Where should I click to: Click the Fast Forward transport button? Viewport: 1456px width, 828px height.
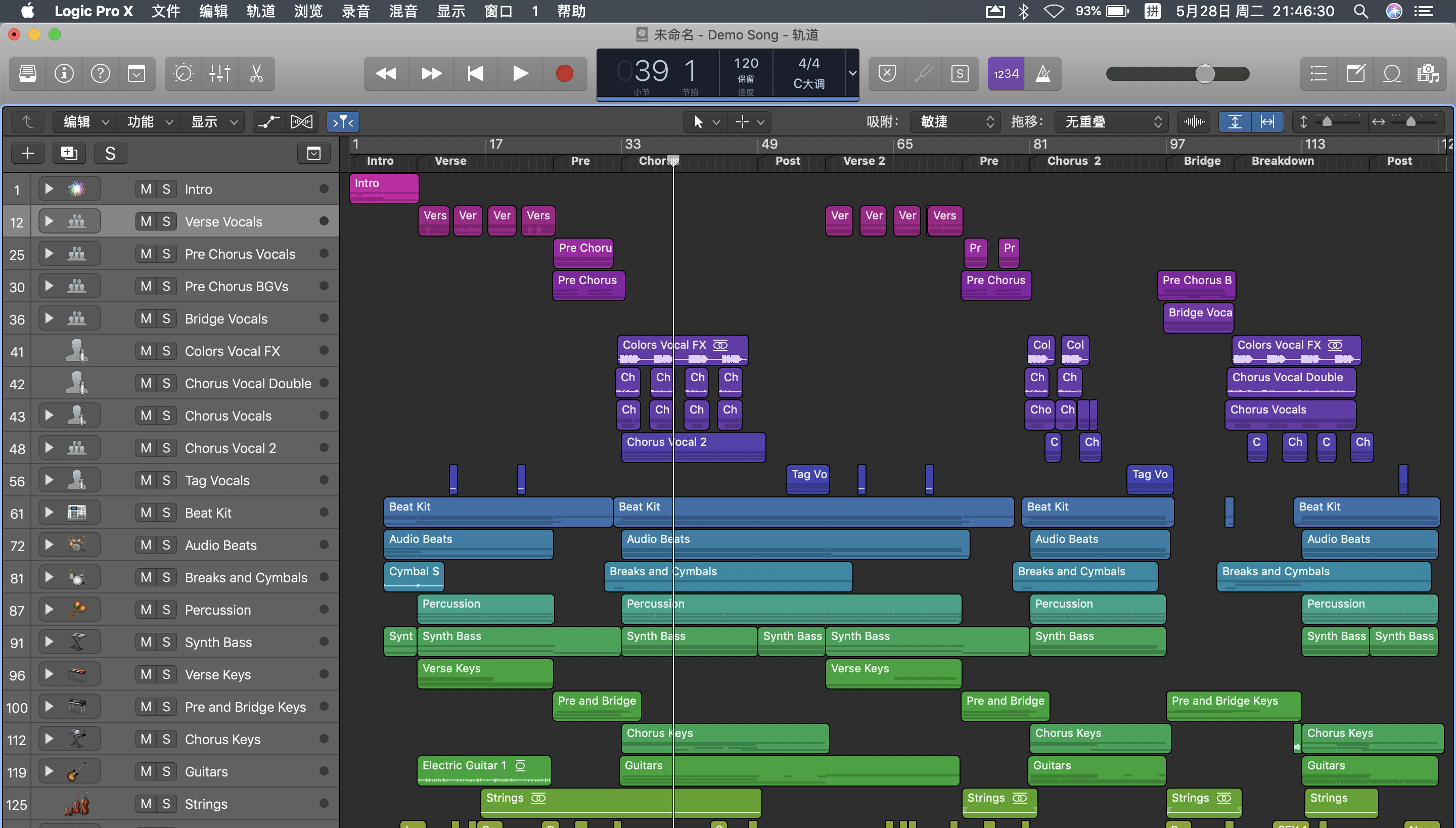pos(431,73)
